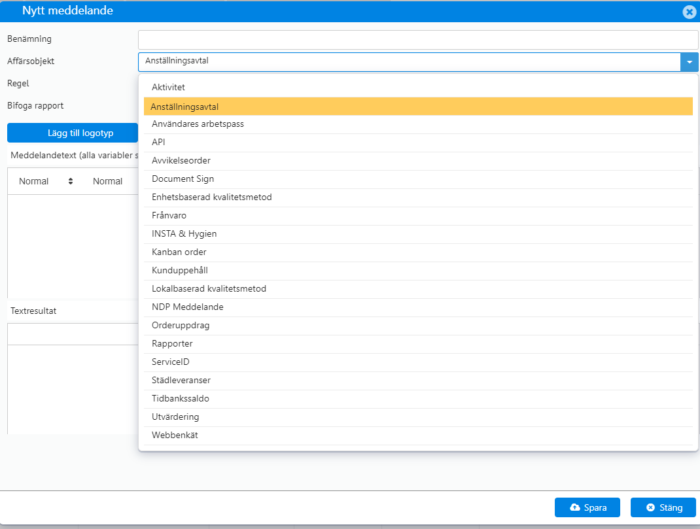Select NDP Meddelande option

pos(418,307)
